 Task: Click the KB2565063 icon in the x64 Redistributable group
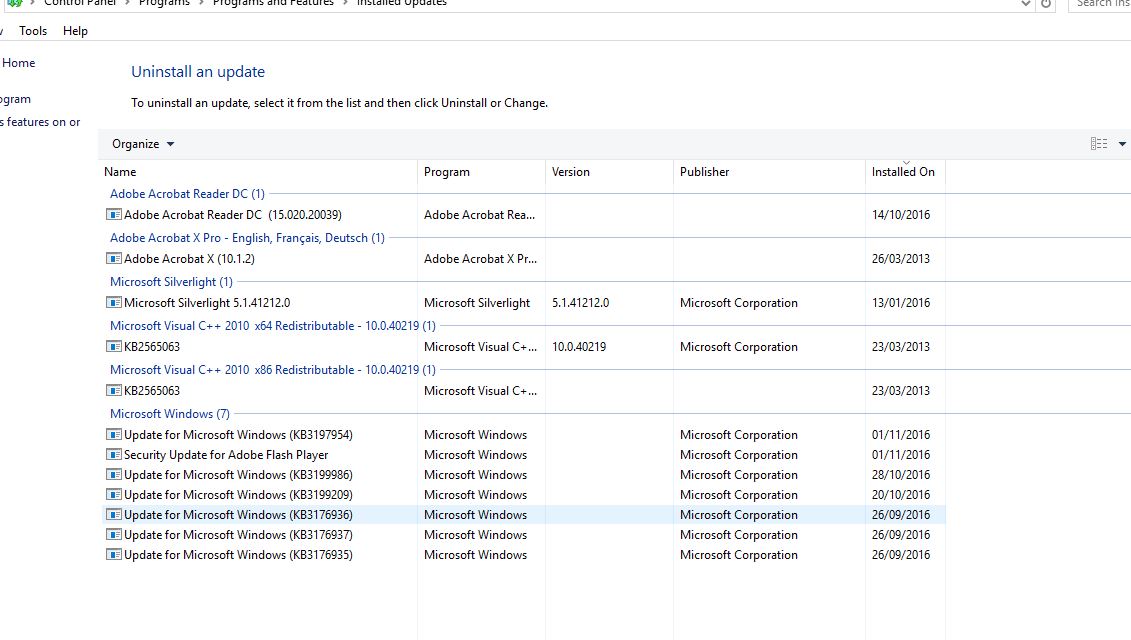pyautogui.click(x=113, y=346)
